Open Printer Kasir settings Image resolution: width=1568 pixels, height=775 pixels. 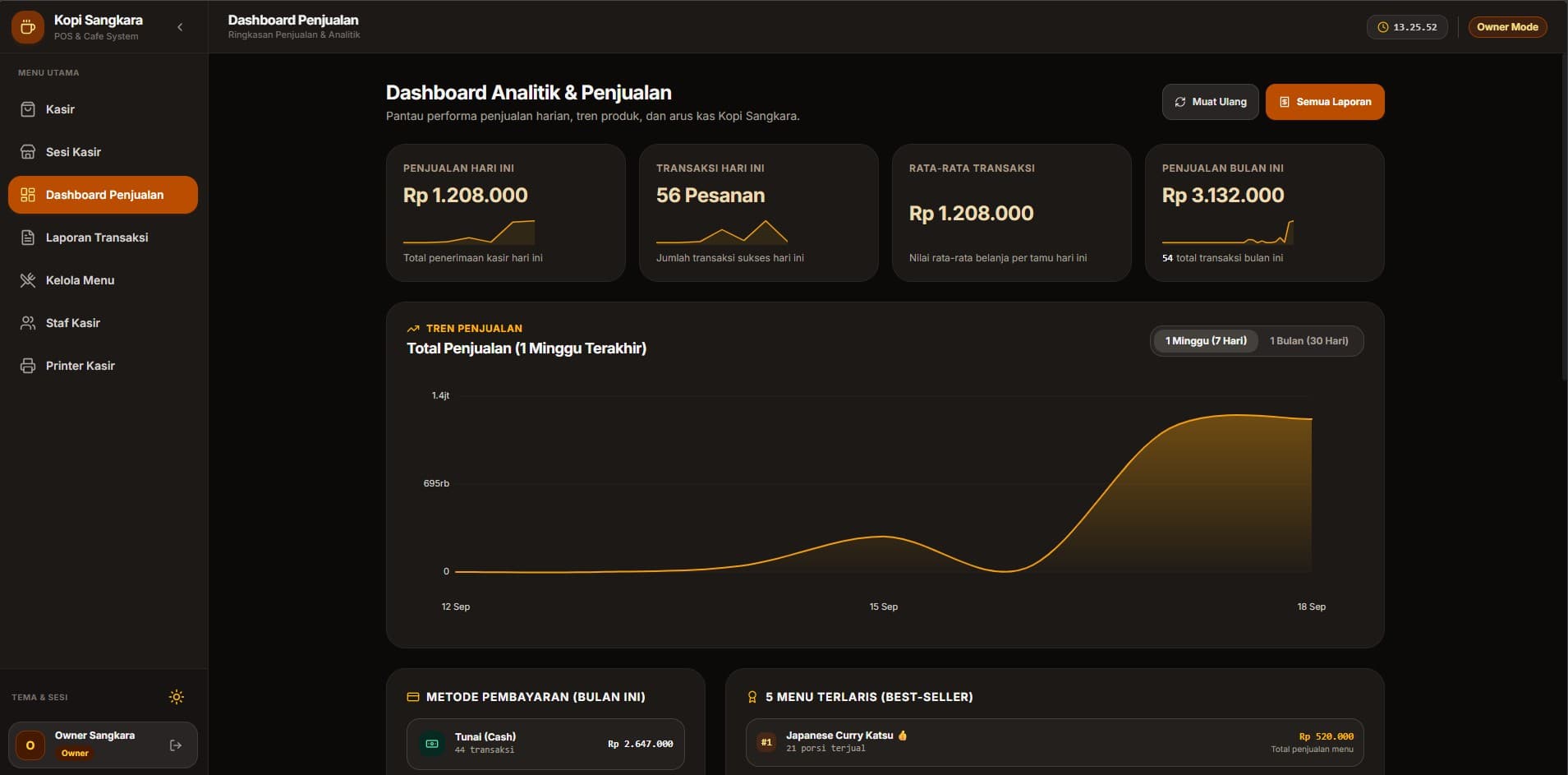(103, 366)
